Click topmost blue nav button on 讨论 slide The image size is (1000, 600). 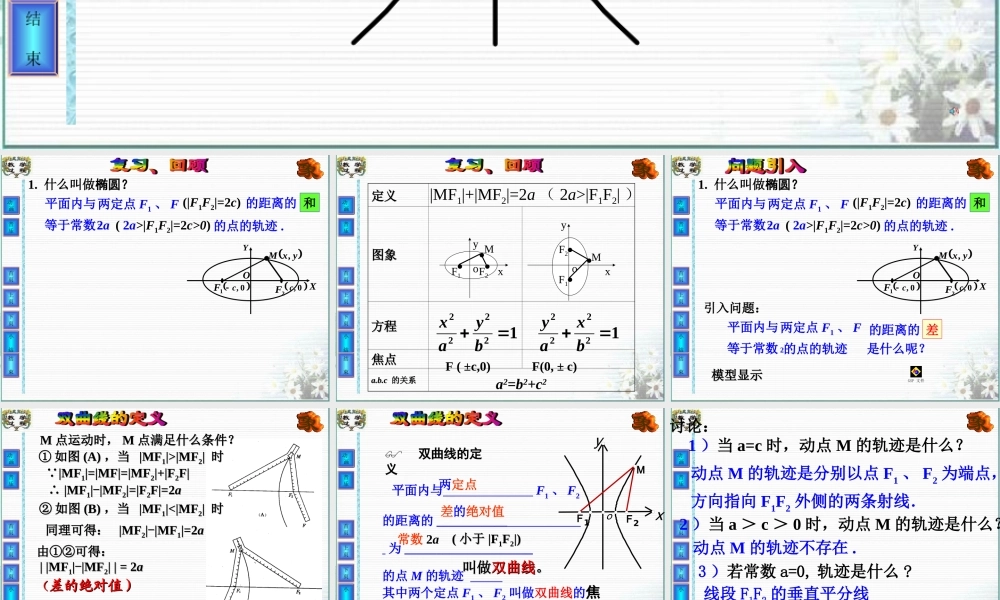pyautogui.click(x=681, y=458)
